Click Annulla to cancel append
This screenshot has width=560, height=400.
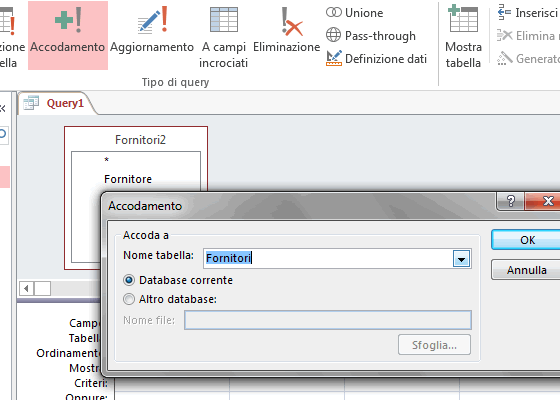coord(526,270)
